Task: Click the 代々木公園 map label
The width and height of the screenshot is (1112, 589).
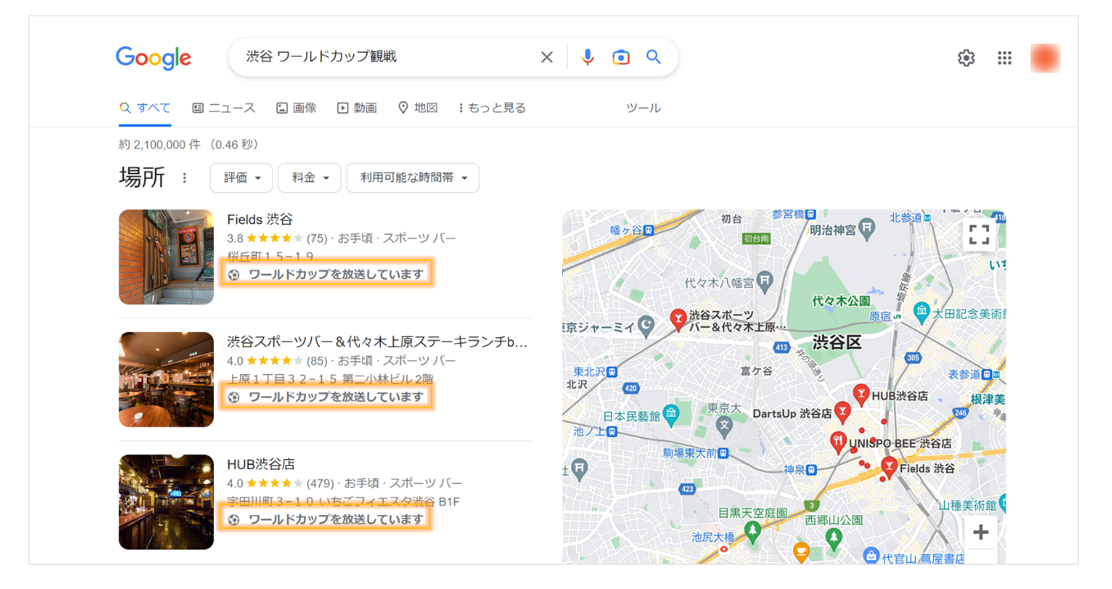Action: (841, 301)
